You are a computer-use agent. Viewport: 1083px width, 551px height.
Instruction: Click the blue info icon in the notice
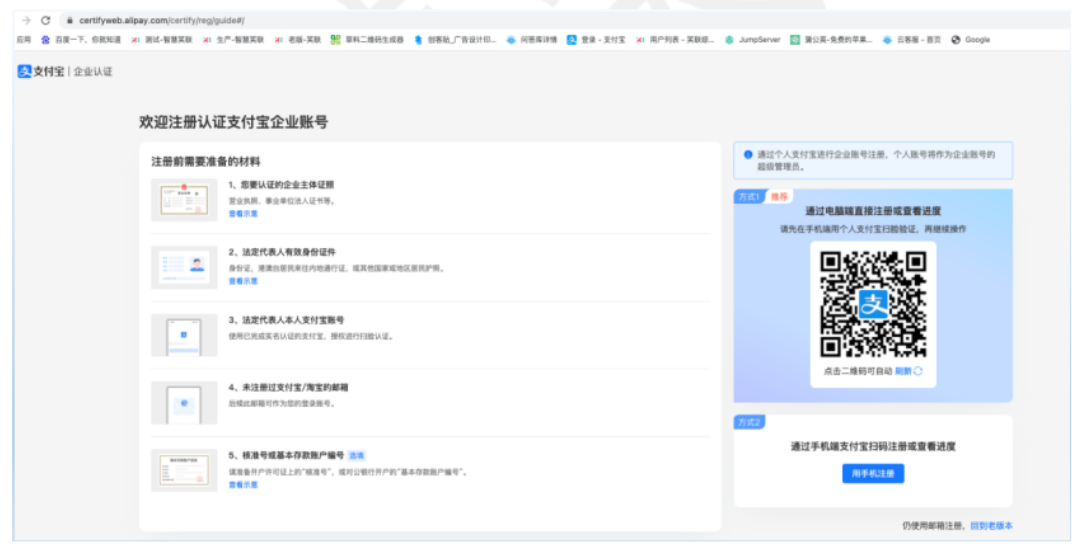click(x=748, y=155)
